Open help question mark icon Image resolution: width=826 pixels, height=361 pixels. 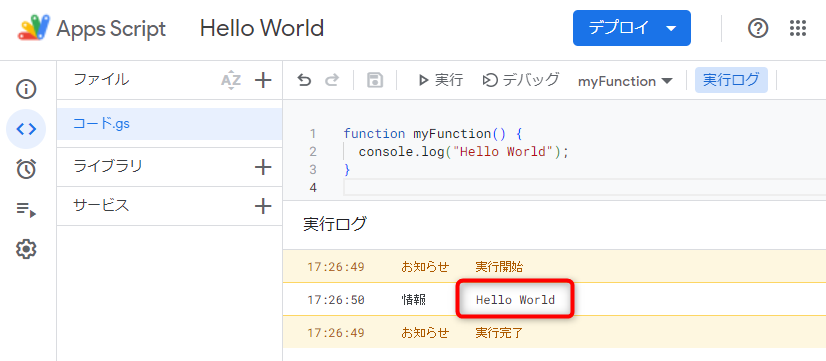[758, 28]
